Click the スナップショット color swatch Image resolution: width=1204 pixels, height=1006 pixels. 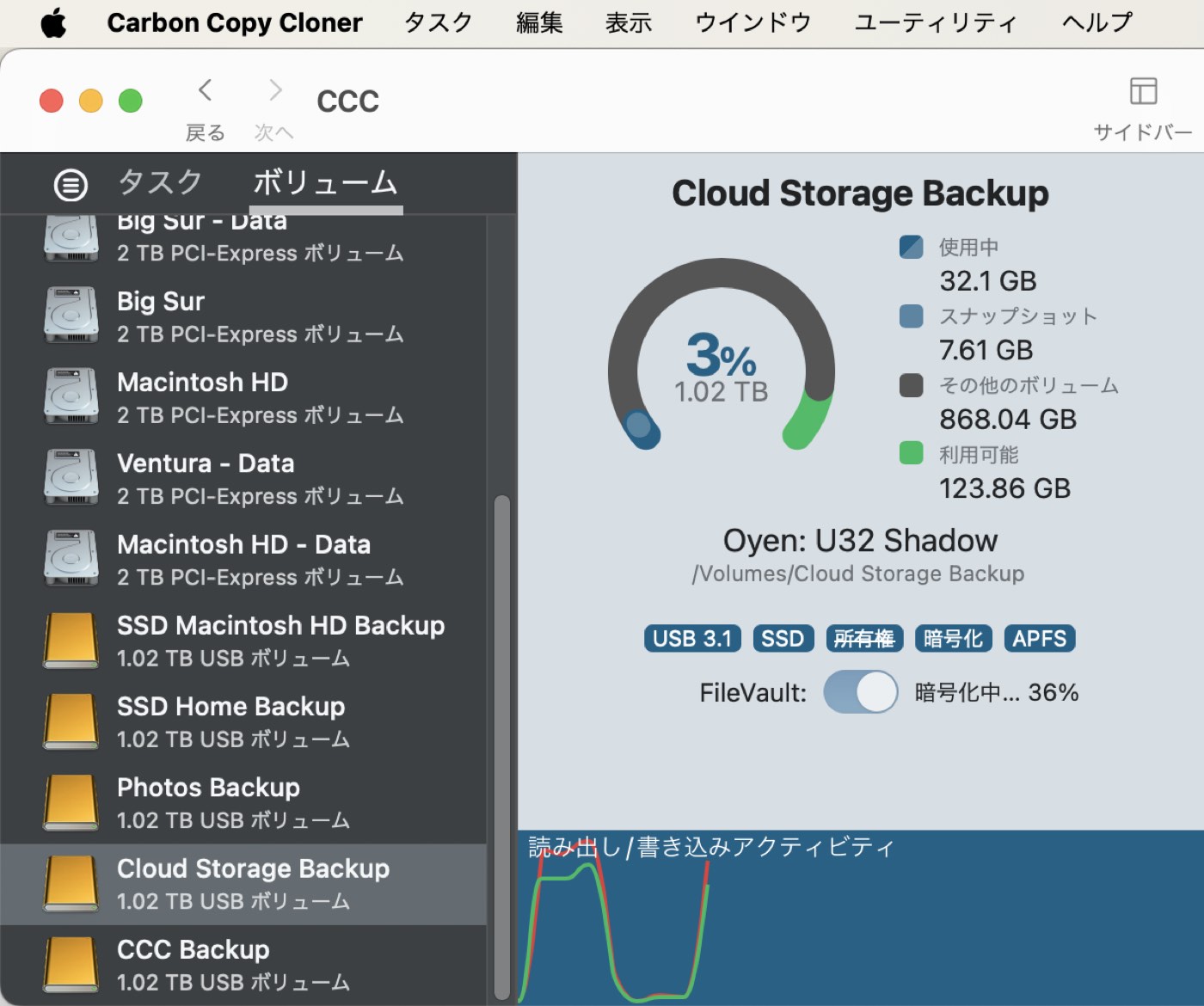[x=911, y=316]
